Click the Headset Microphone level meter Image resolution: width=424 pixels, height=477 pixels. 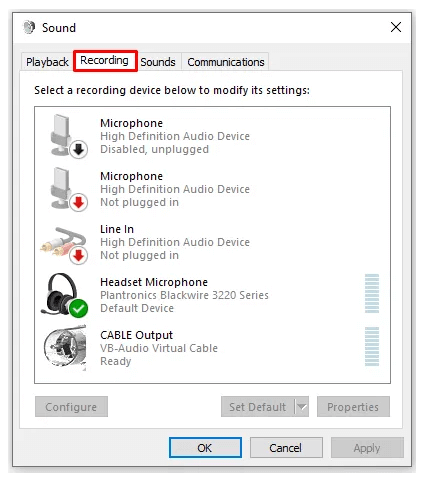tap(372, 293)
